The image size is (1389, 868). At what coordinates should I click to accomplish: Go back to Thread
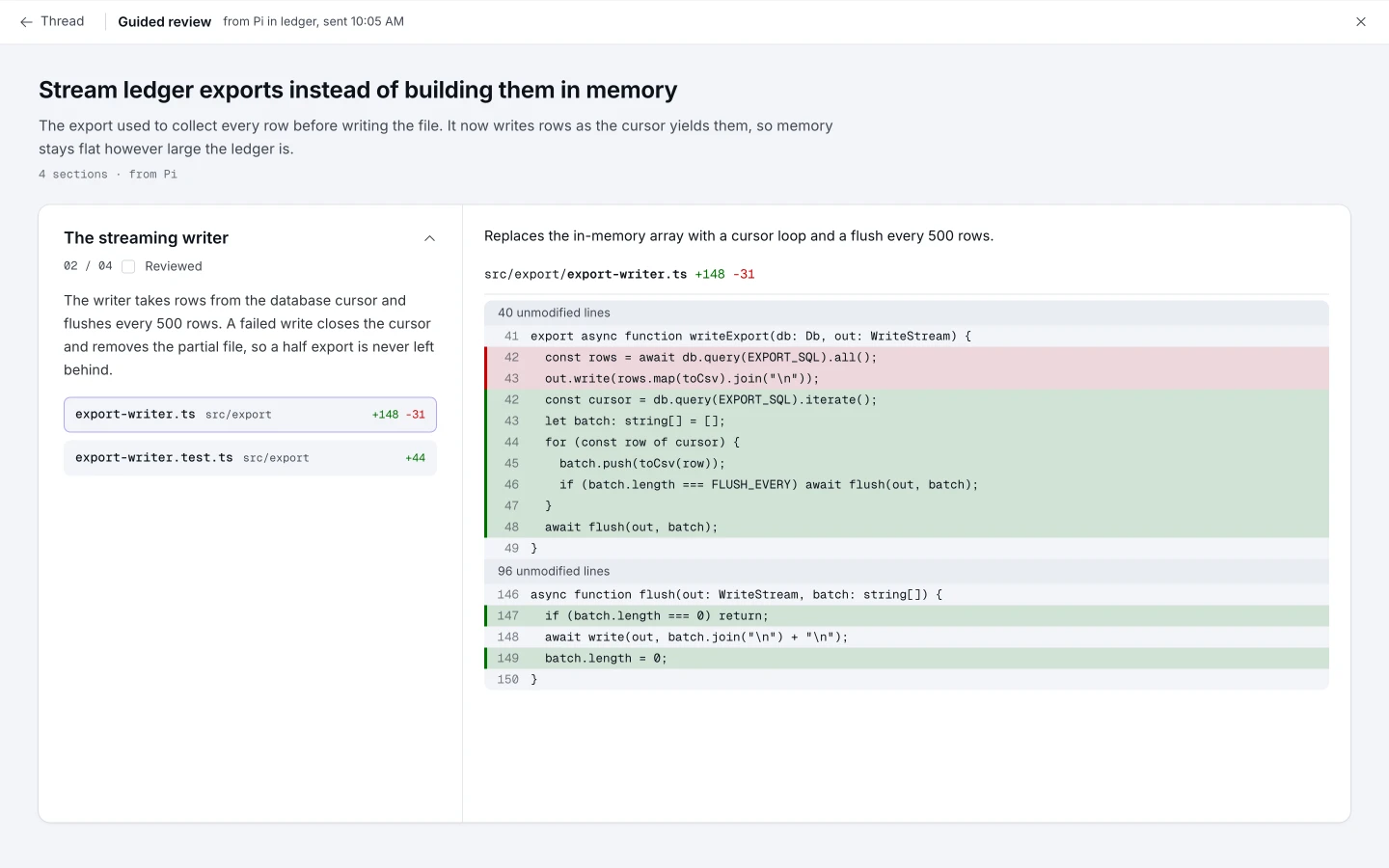tap(52, 21)
